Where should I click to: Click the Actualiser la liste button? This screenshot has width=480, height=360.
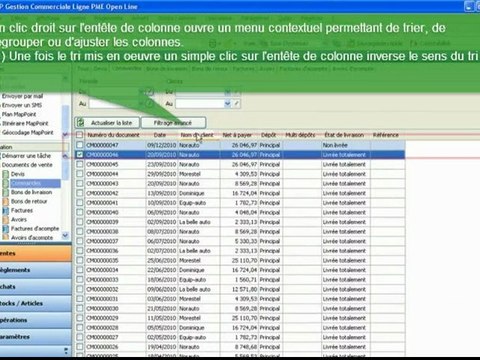coord(108,123)
